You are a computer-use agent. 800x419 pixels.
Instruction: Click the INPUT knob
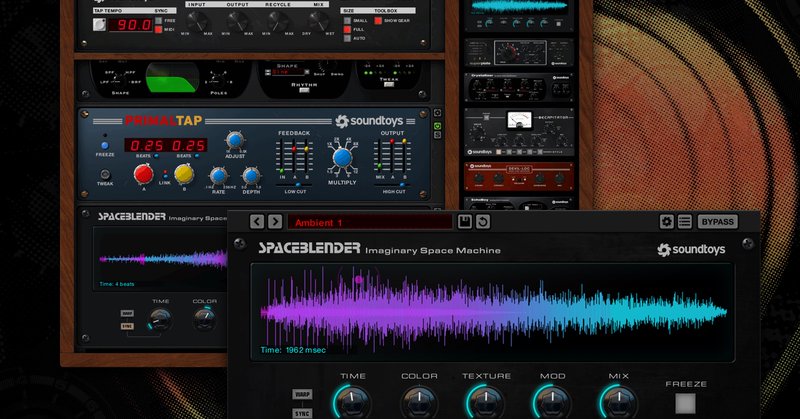[196, 21]
